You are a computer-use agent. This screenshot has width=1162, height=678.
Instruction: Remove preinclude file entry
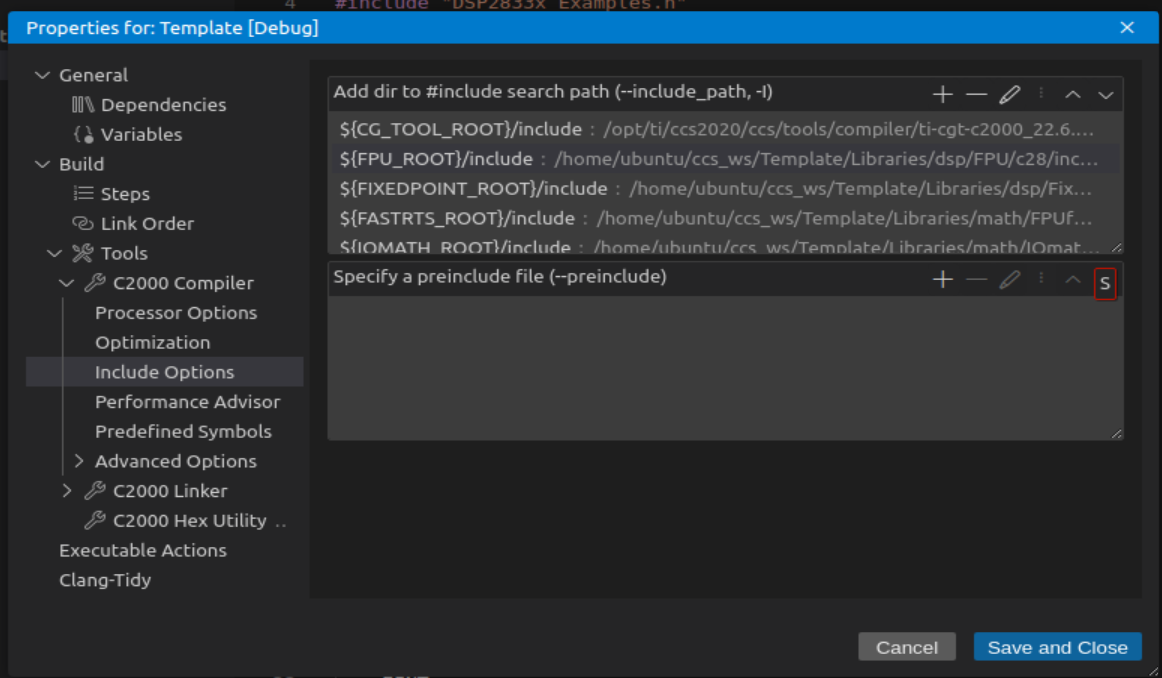click(976, 279)
